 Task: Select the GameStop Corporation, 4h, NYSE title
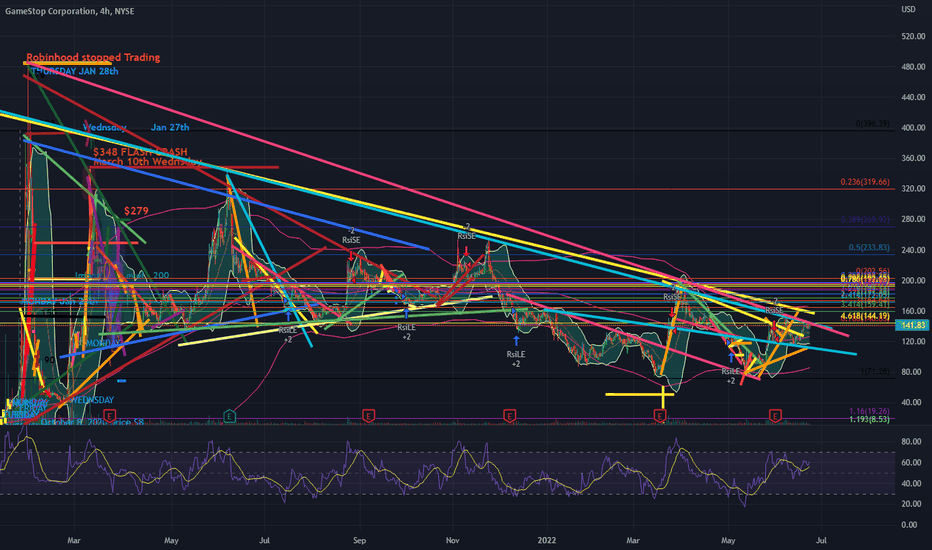pos(70,11)
